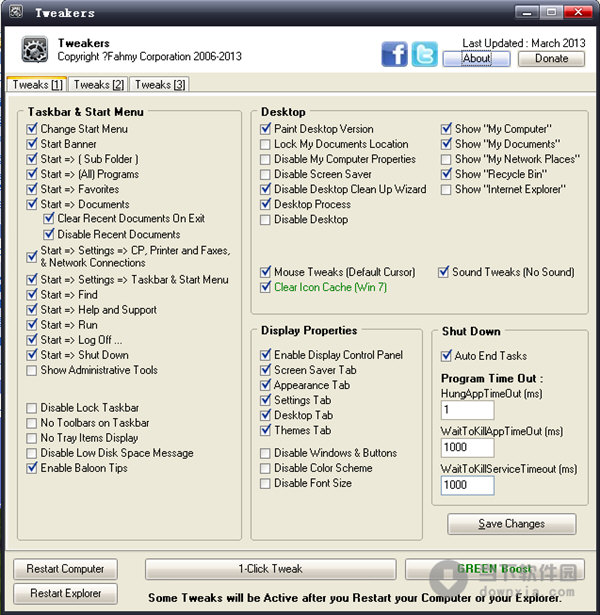This screenshot has height=615, width=600.
Task: Toggle Start => Shut Down checkbox
Action: pos(32,355)
